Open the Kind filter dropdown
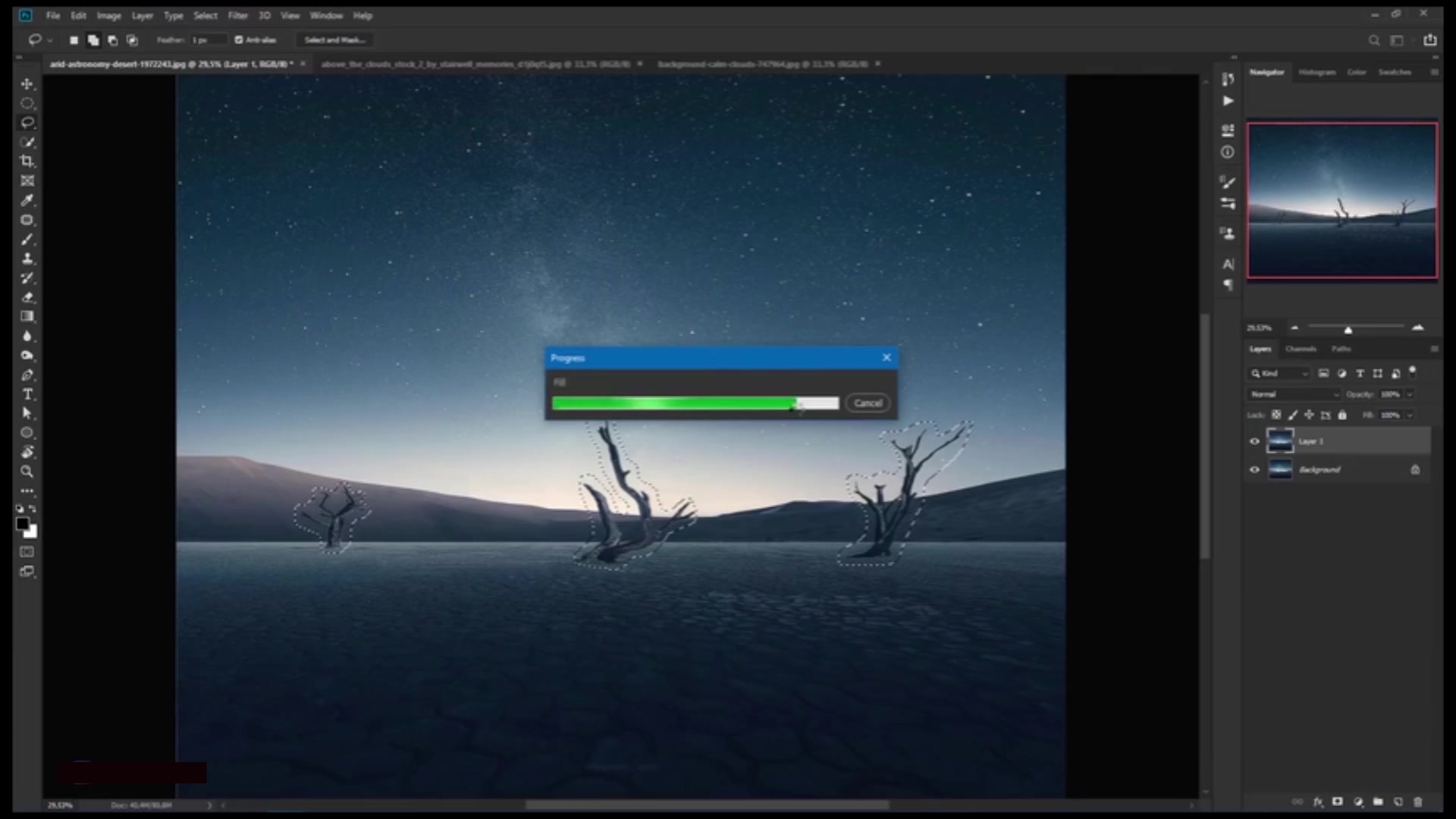This screenshot has height=819, width=1456. (1279, 373)
